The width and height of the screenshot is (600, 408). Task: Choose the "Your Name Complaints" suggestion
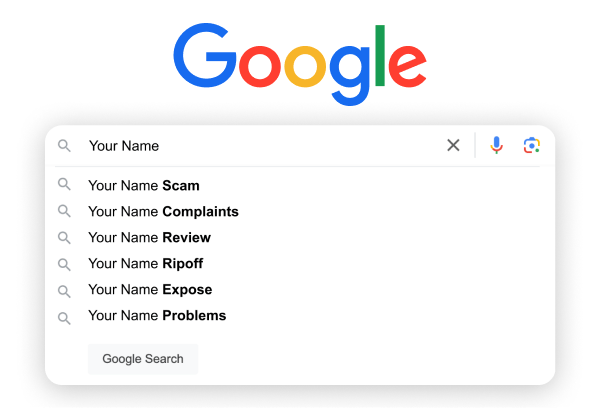(x=163, y=211)
